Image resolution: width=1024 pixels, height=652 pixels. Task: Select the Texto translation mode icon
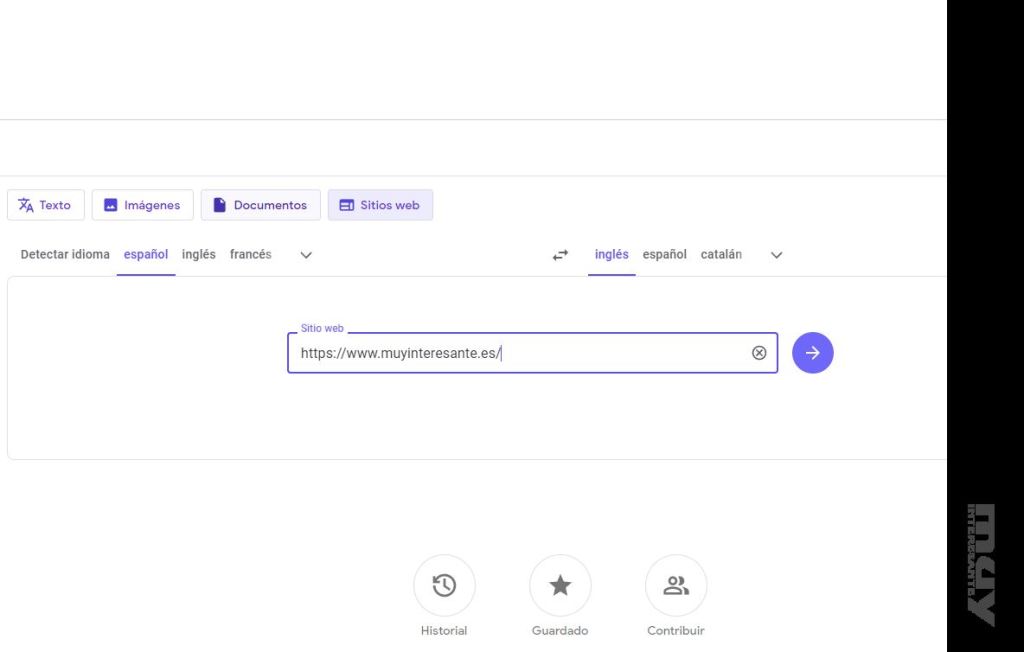click(x=25, y=204)
